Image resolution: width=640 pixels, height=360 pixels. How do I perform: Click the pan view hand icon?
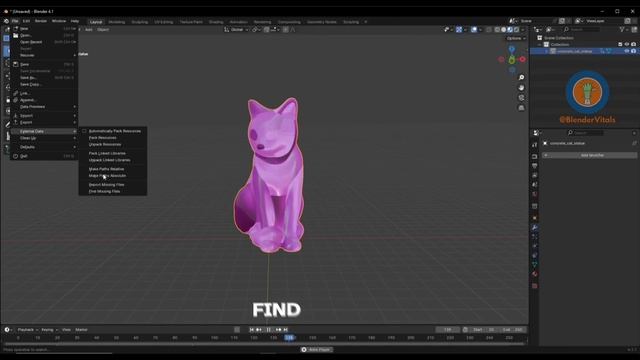coord(521,88)
